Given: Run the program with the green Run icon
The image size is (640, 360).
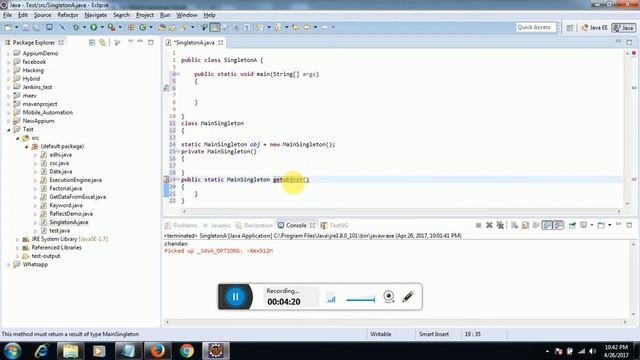Looking at the screenshot, I should [93, 27].
